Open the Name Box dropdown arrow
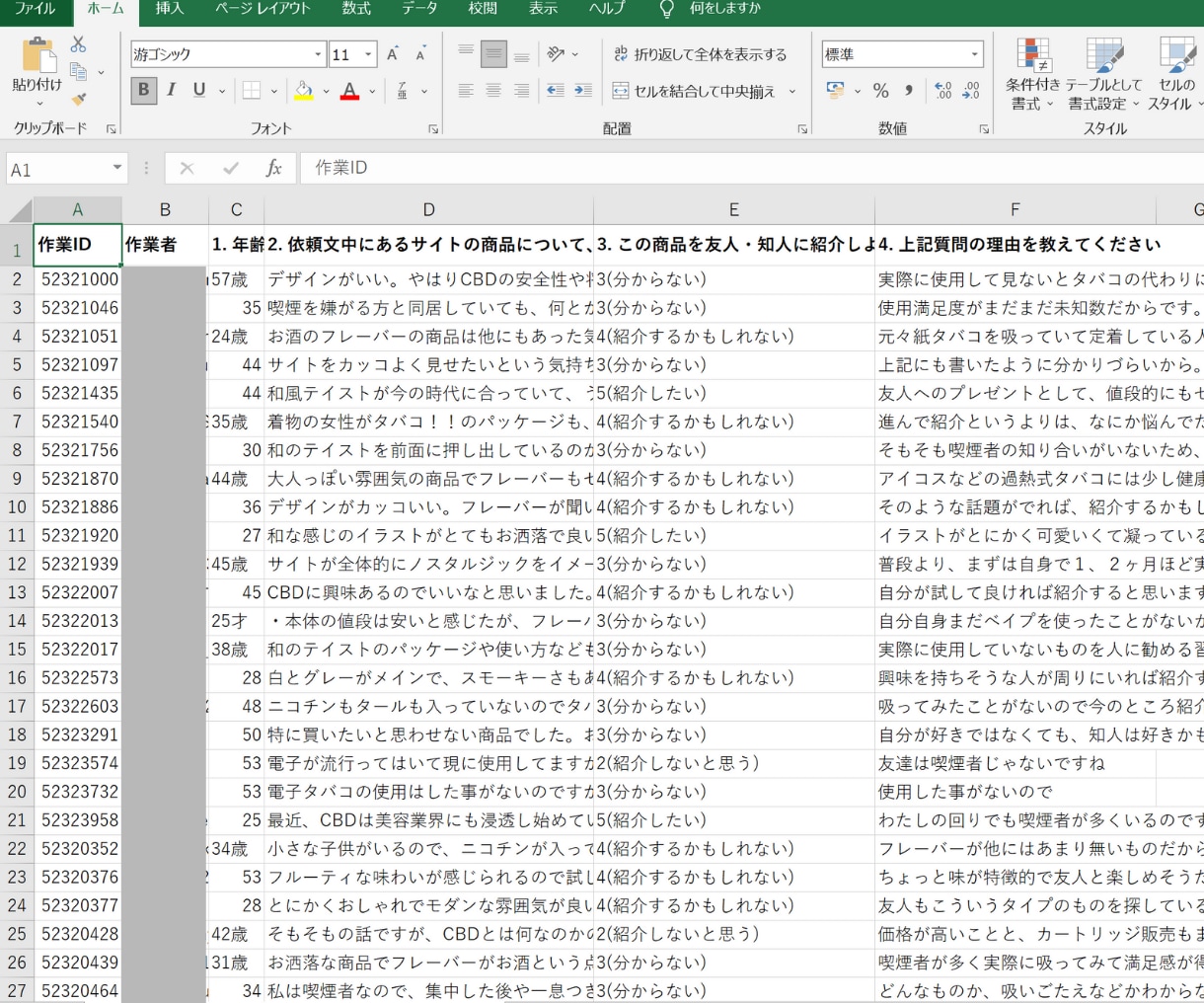Viewport: 1204px width, 1003px height. [x=117, y=168]
